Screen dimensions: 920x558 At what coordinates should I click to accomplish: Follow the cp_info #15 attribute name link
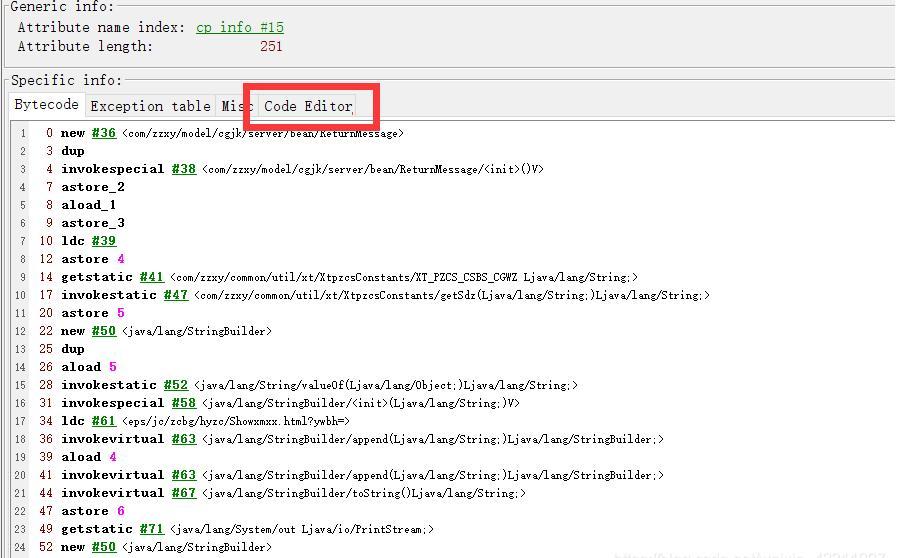239,27
